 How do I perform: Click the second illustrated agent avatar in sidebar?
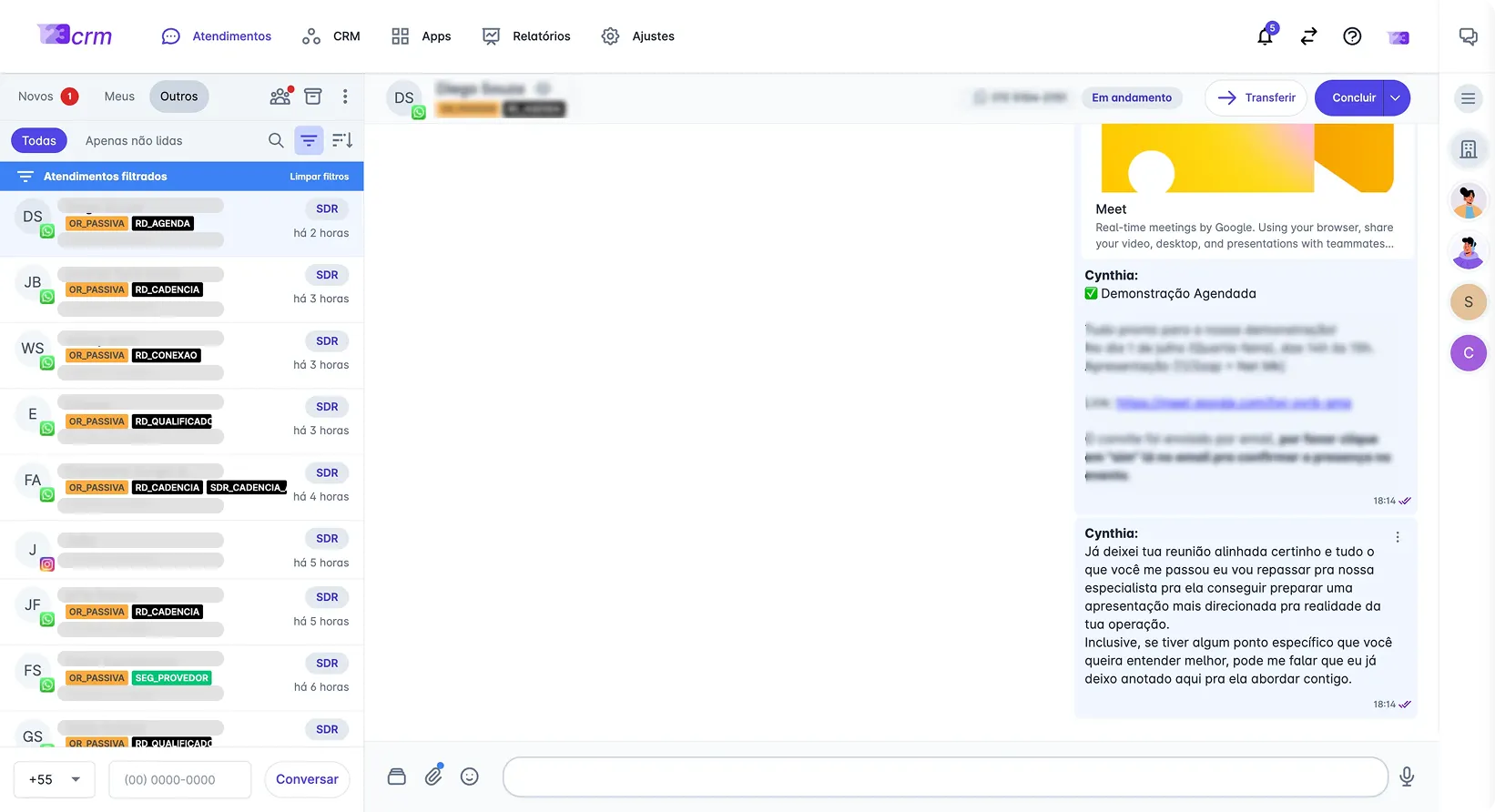coord(1468,251)
